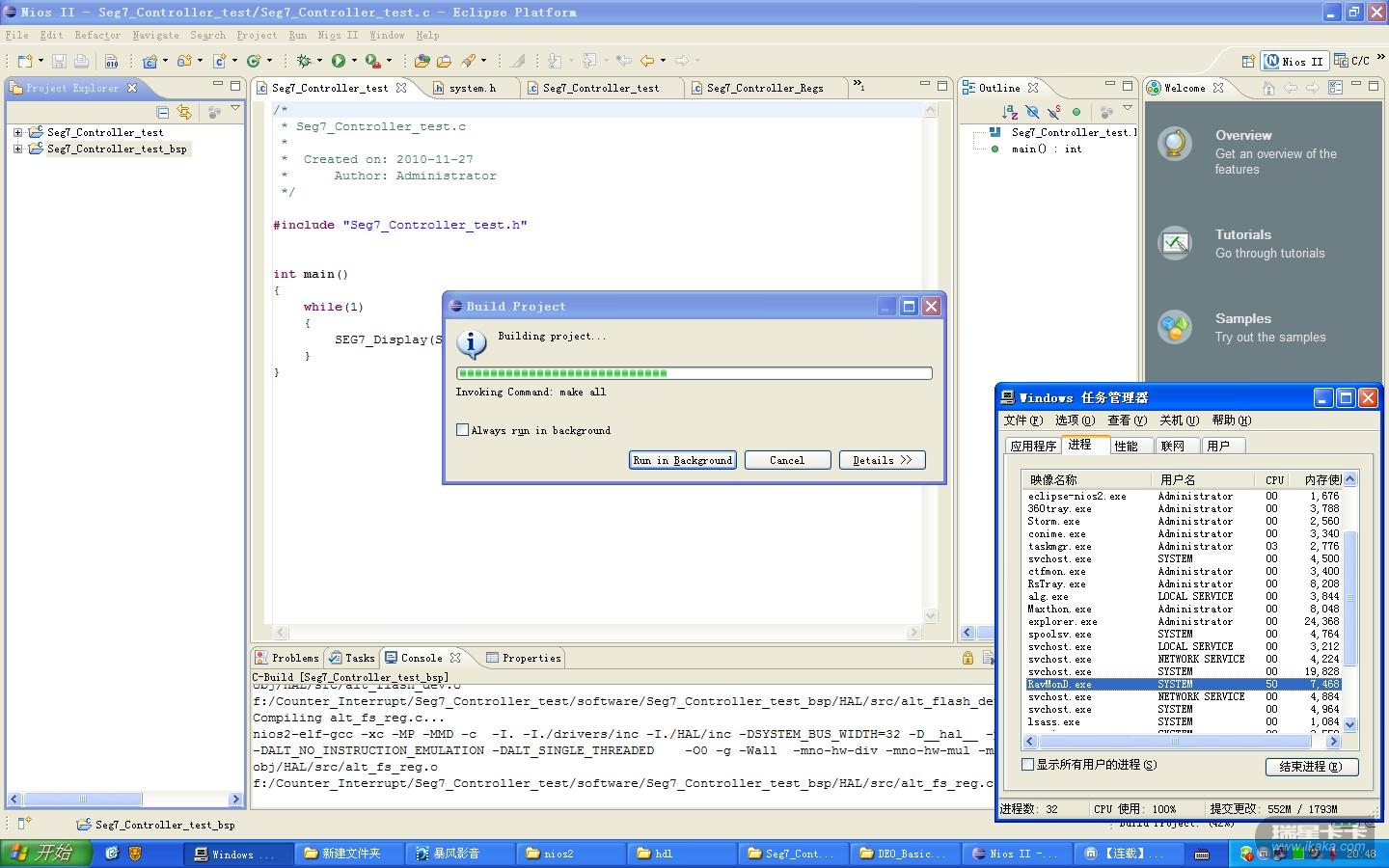The height and width of the screenshot is (868, 1389).
Task: Click Collapse All in Project Explorer
Action: [163, 112]
